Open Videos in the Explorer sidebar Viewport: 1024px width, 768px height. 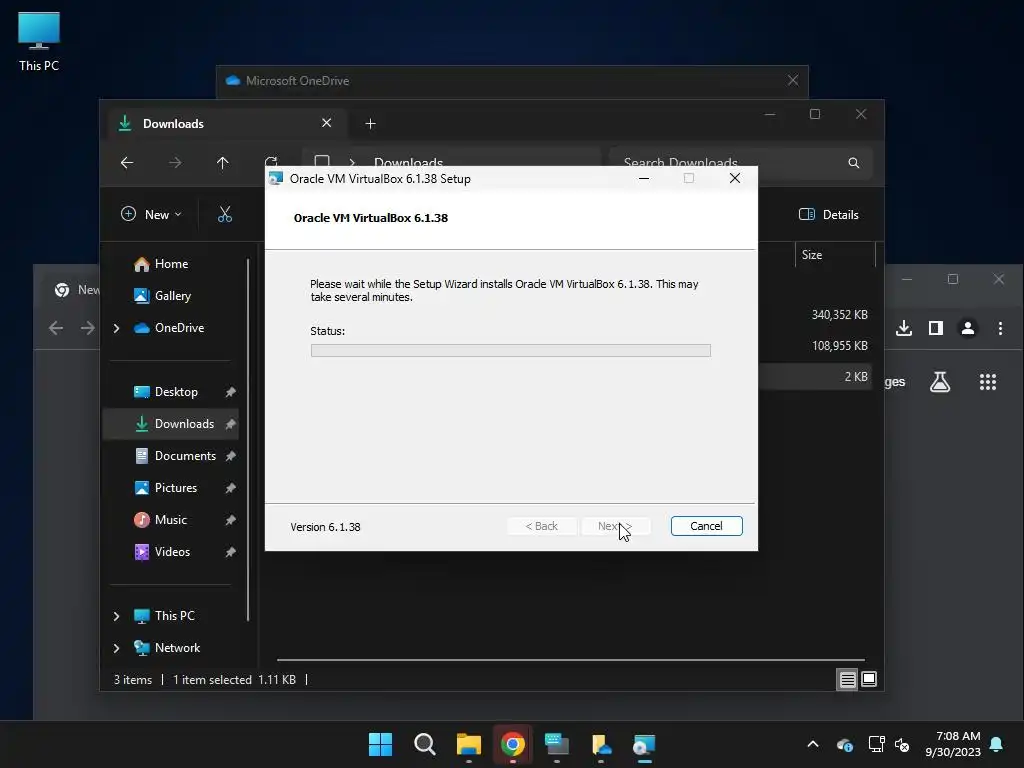pos(172,552)
